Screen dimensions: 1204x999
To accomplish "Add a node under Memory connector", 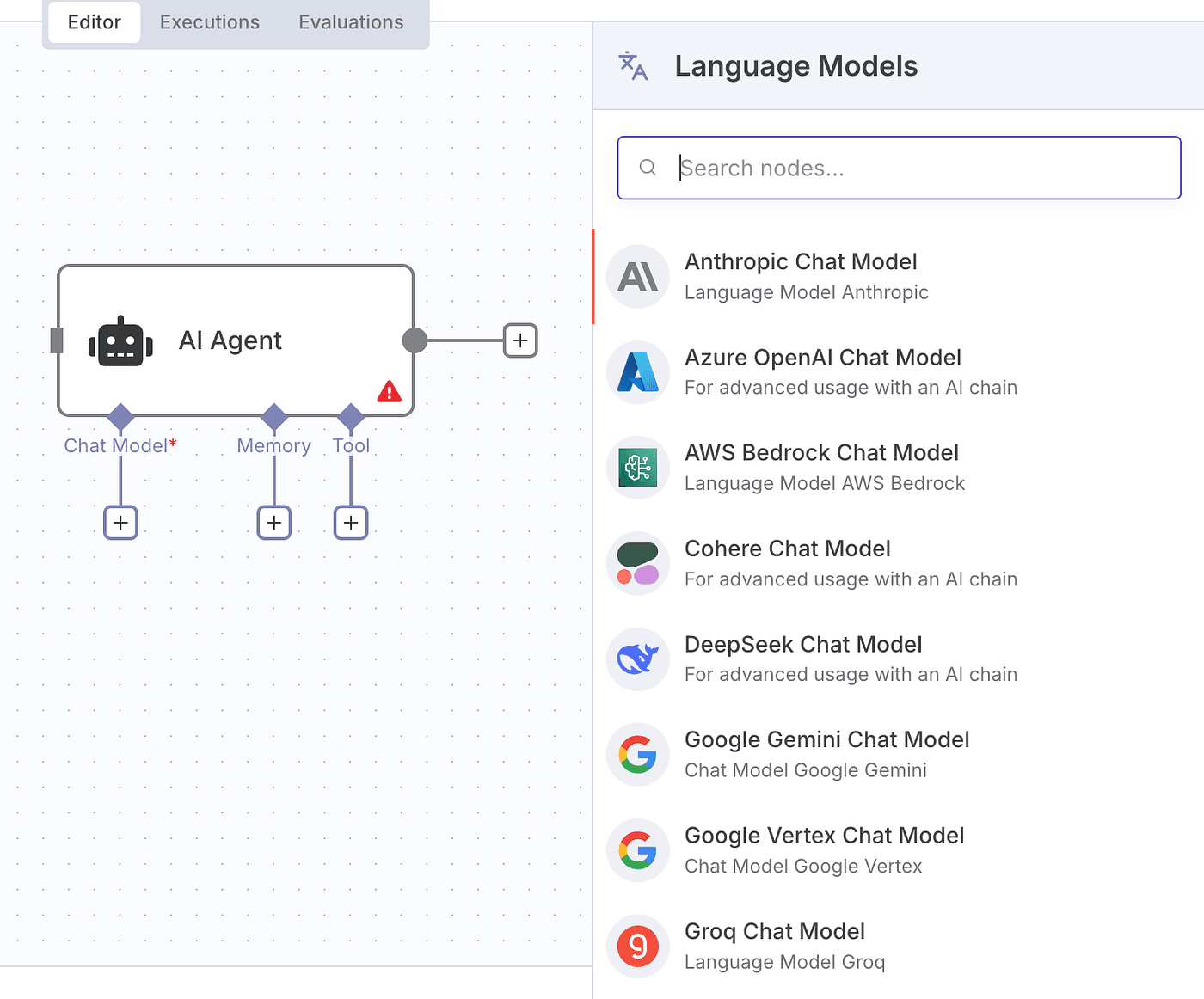I will pyautogui.click(x=274, y=523).
